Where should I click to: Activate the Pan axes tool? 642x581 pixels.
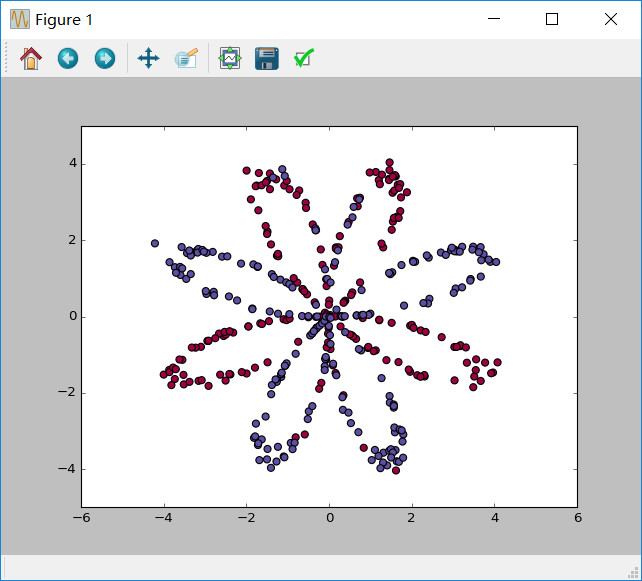click(148, 58)
